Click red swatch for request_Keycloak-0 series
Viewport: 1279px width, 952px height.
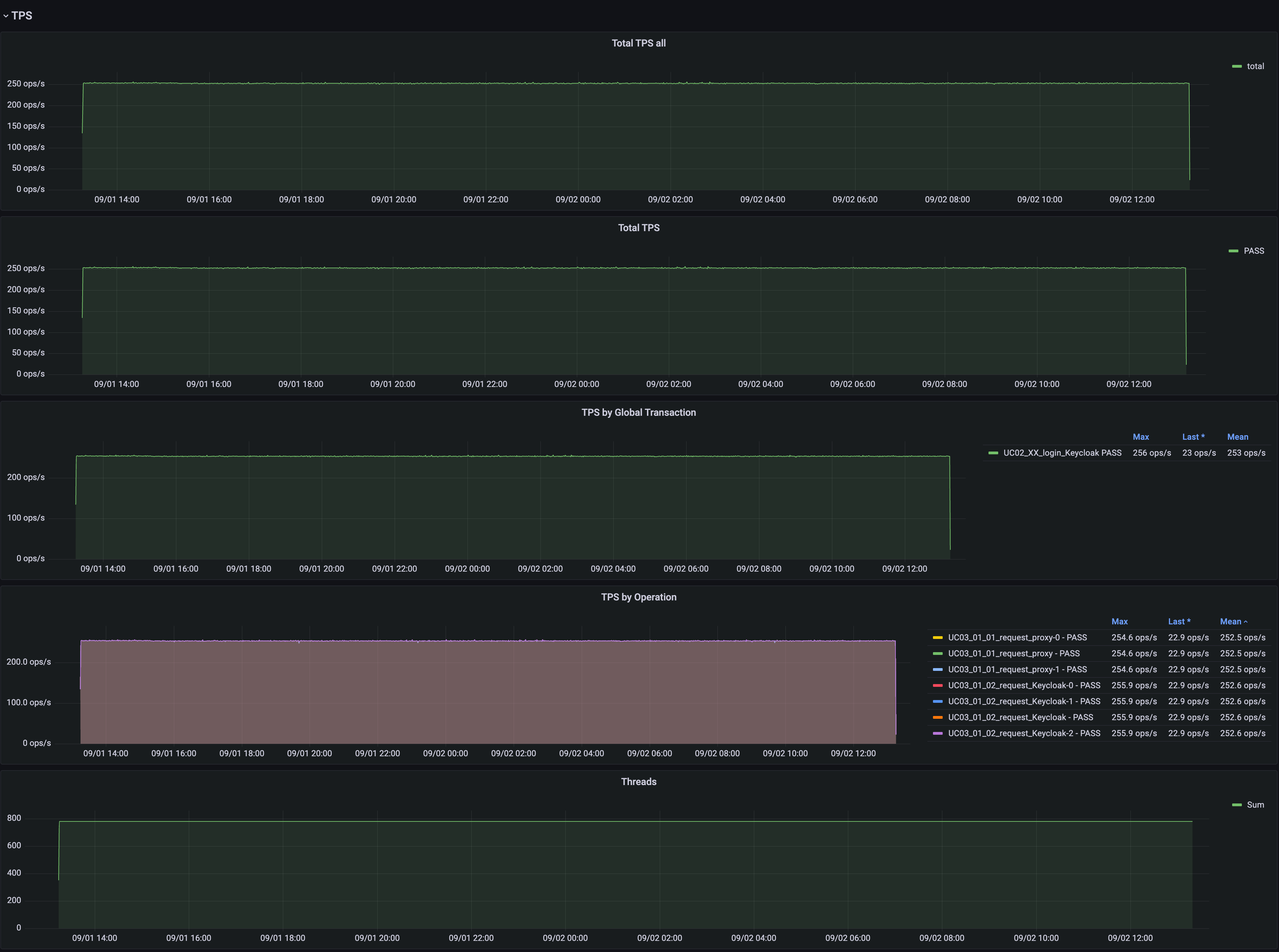click(937, 685)
